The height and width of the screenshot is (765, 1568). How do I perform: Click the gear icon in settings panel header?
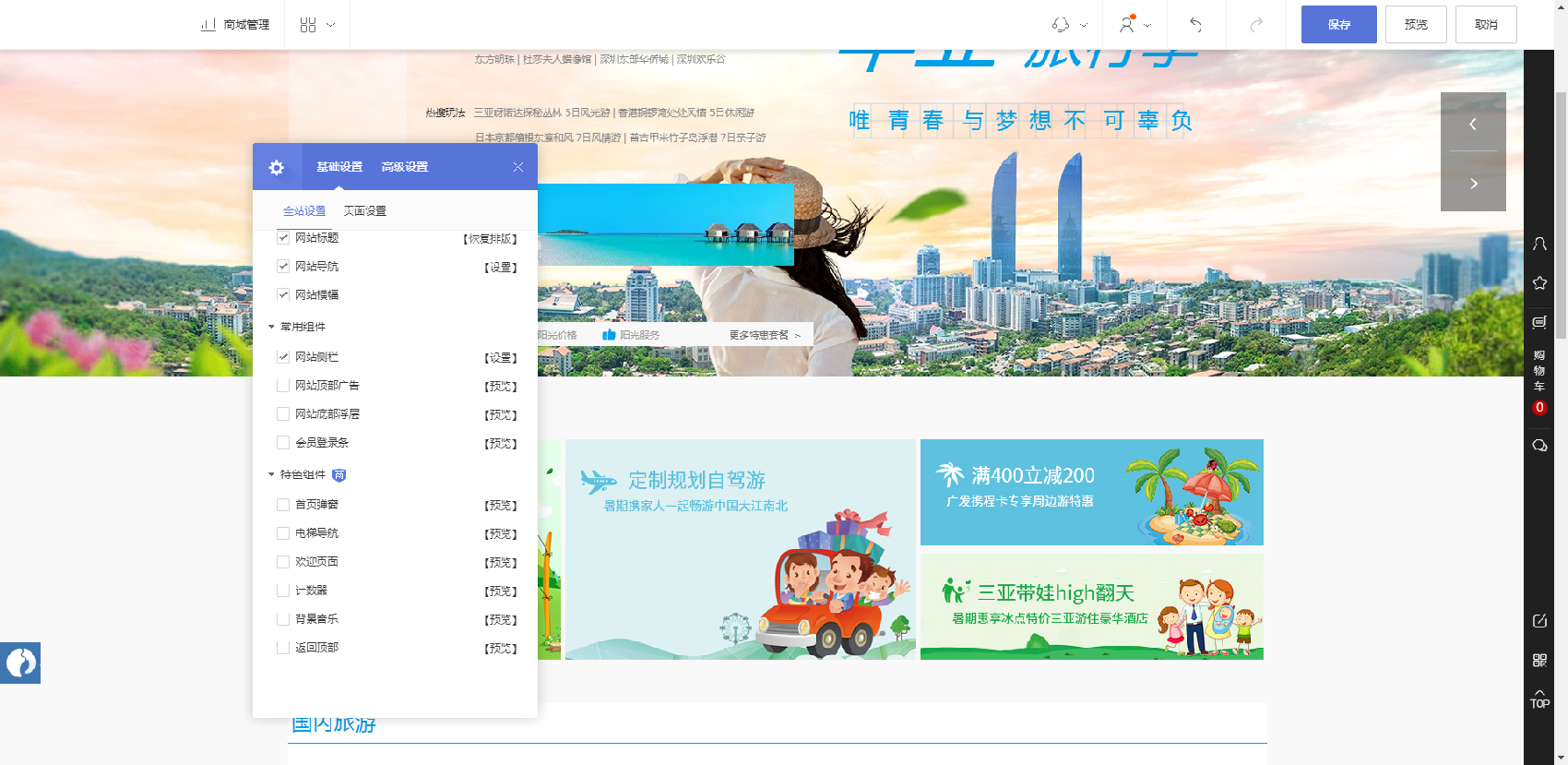tap(277, 167)
